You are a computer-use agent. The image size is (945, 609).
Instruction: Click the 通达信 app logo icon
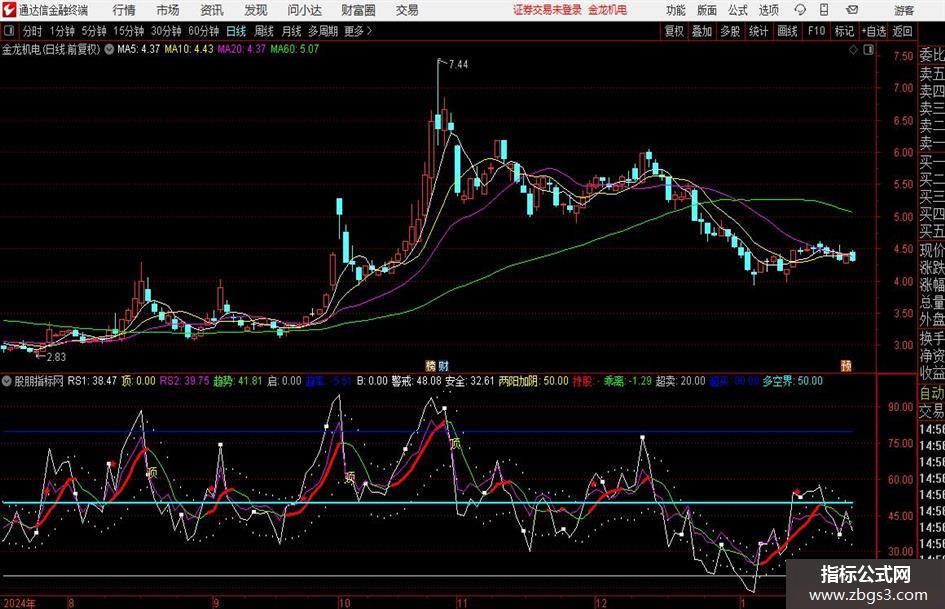click(x=9, y=10)
